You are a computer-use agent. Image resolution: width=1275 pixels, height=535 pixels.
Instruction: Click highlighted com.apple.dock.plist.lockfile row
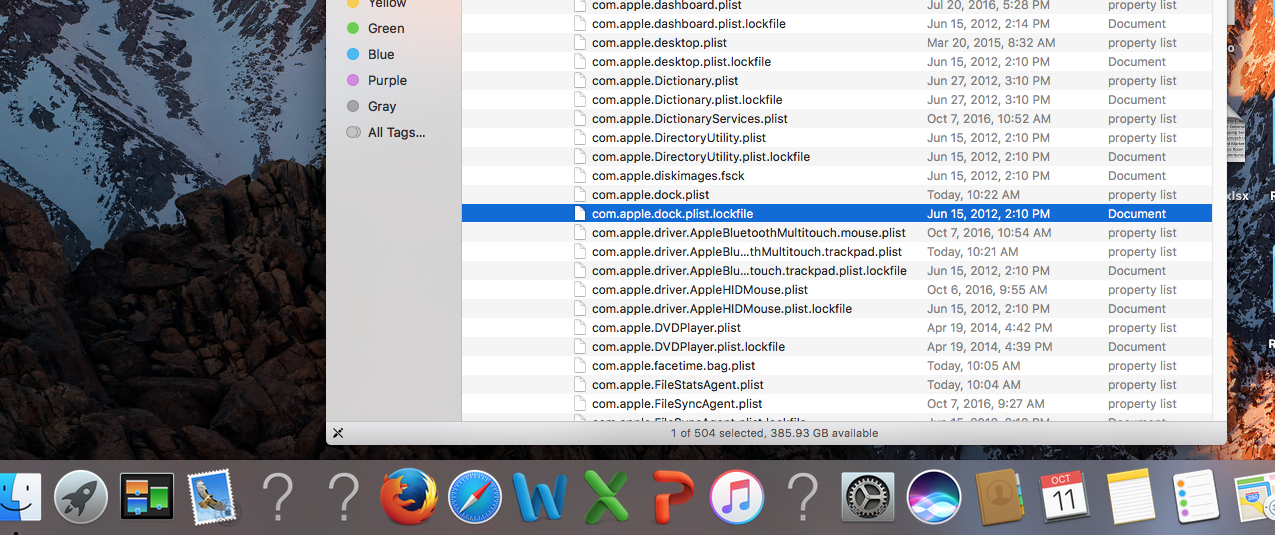point(836,214)
